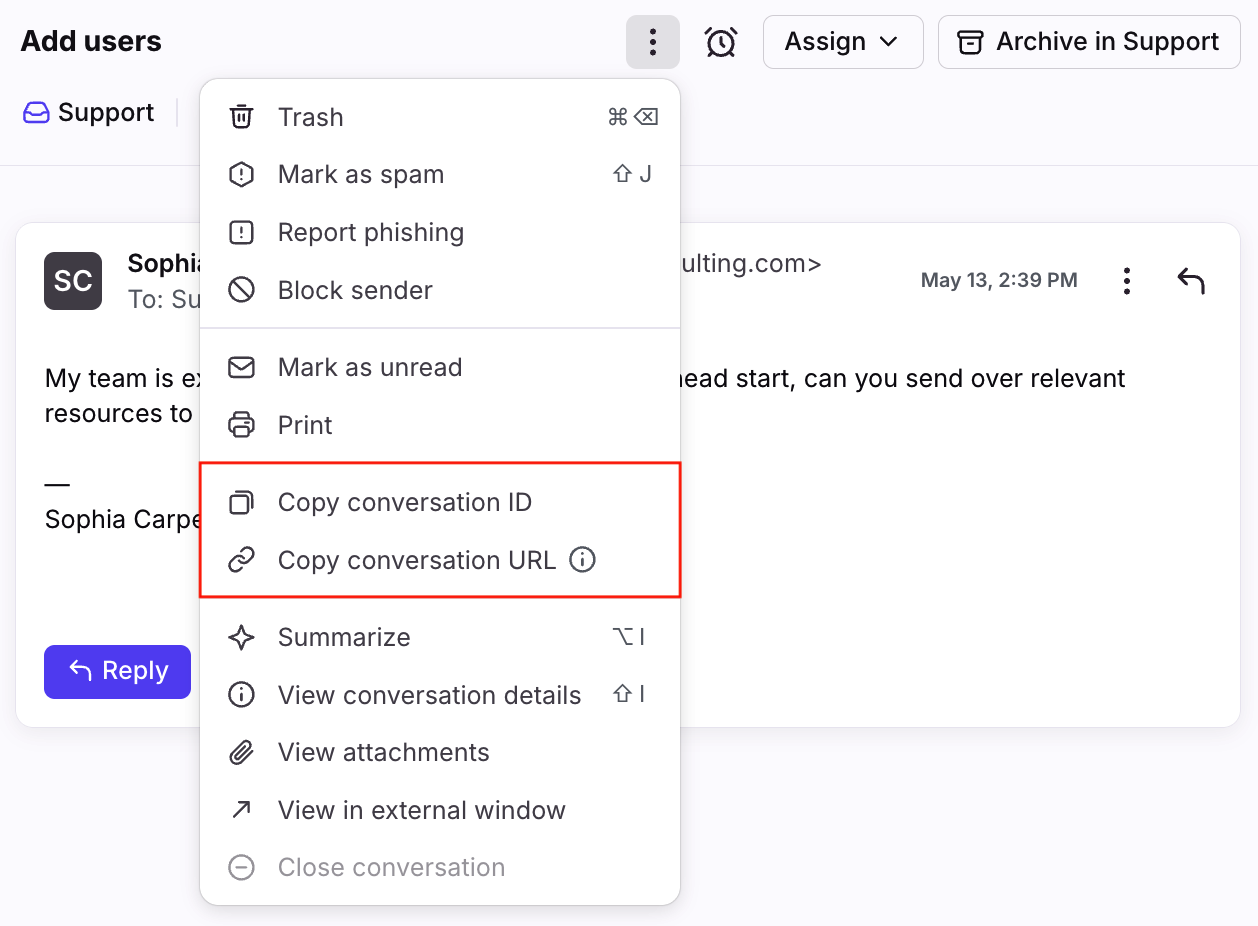Select Mark as spam

(x=440, y=175)
